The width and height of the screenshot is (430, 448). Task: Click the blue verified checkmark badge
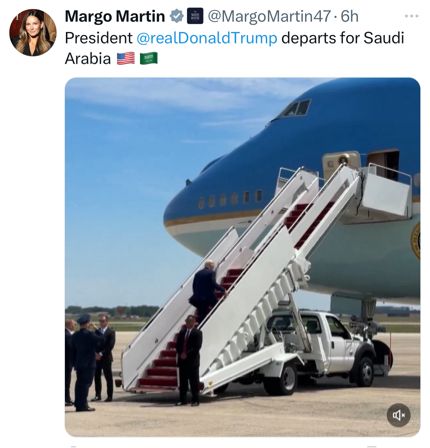click(177, 16)
